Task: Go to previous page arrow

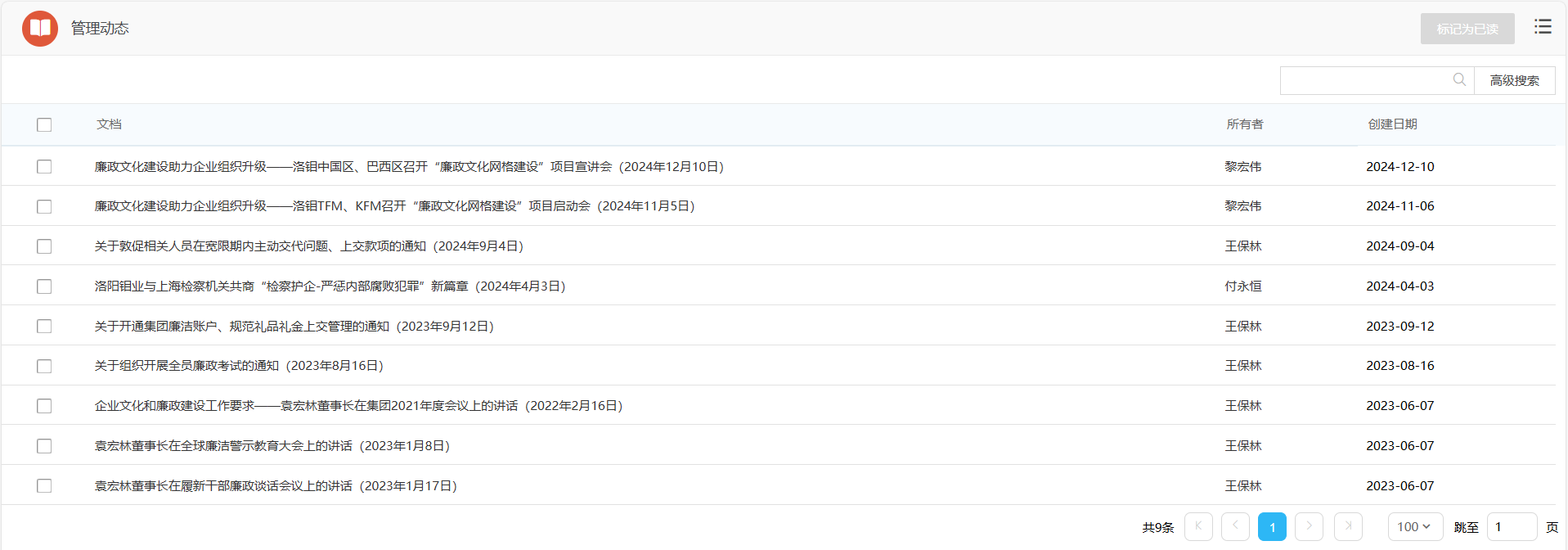Action: click(1235, 526)
